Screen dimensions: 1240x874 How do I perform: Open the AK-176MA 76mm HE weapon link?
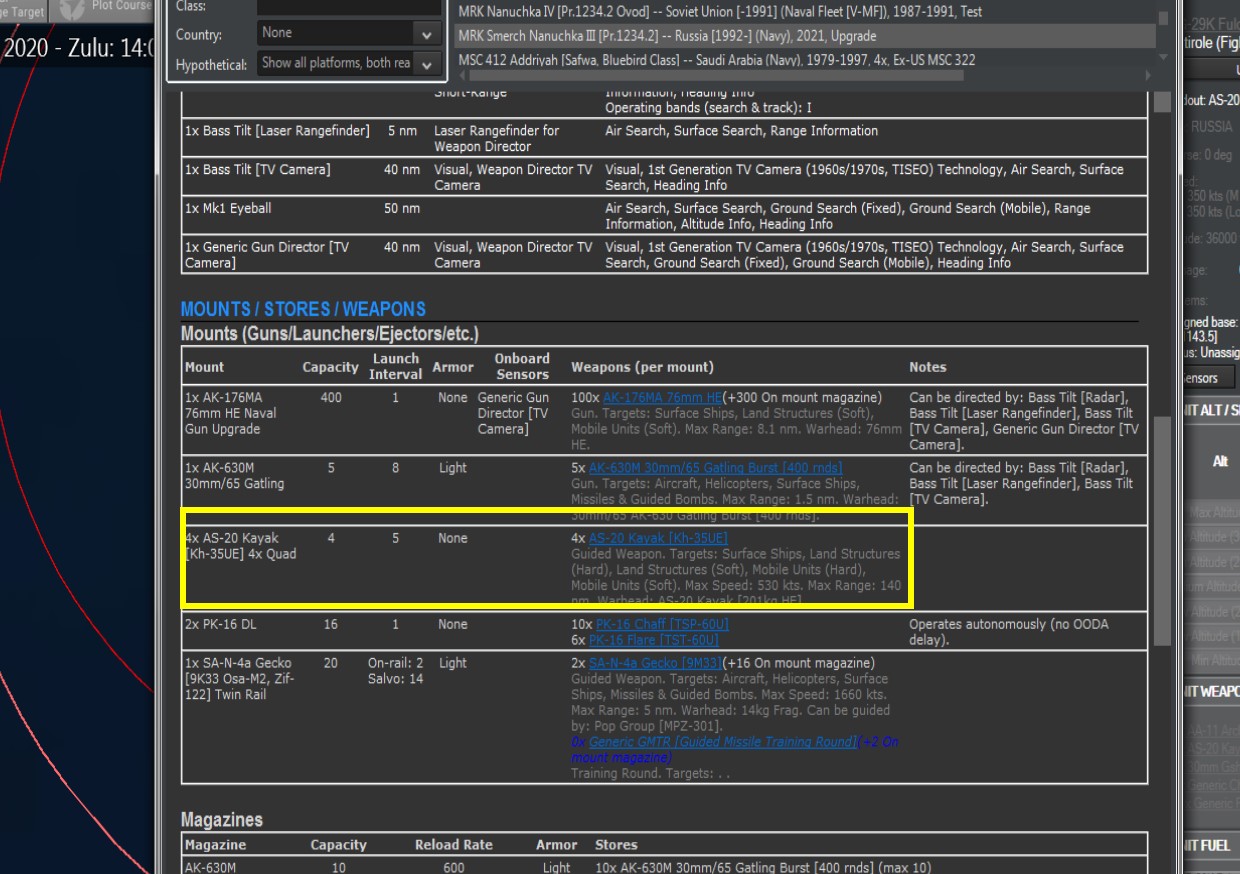point(662,398)
